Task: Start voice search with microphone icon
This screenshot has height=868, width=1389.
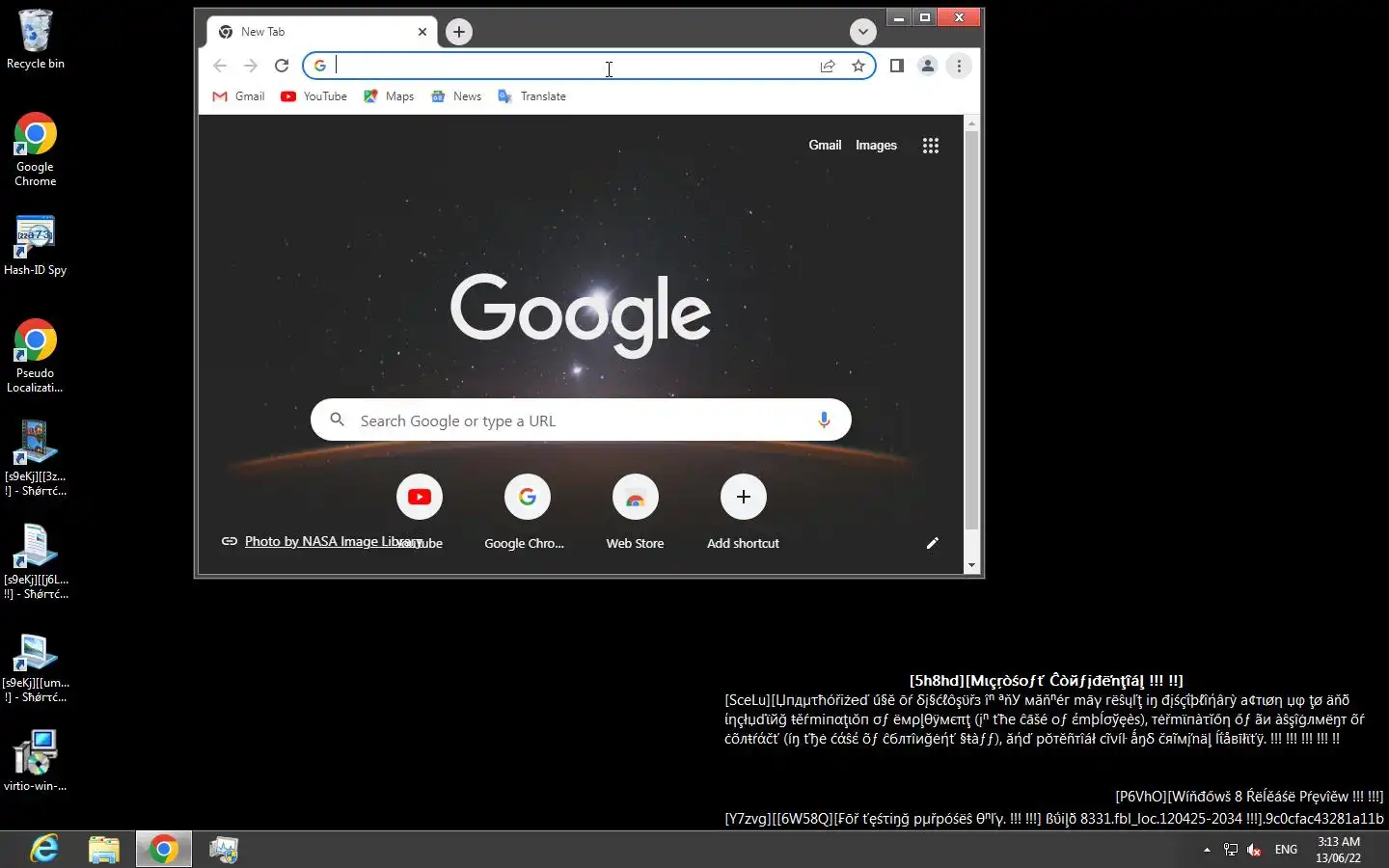Action: 824,420
